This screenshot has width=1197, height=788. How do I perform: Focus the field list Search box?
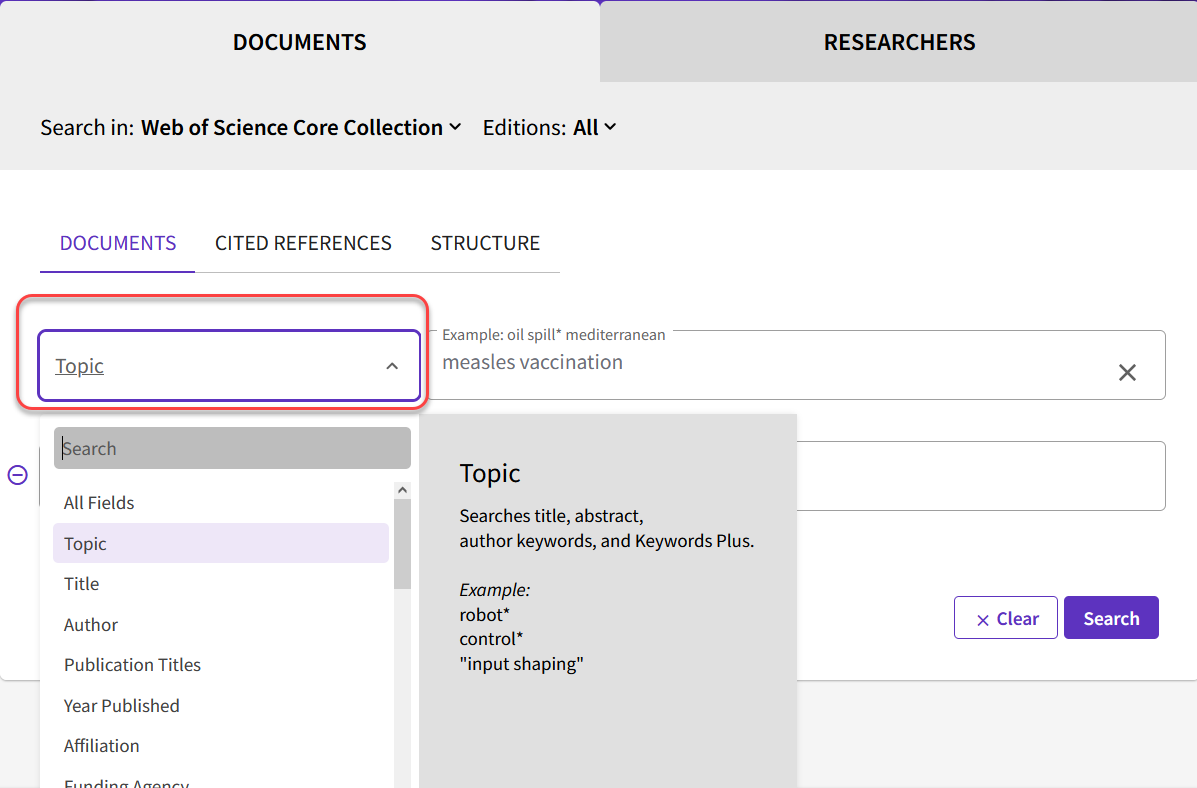pyautogui.click(x=232, y=448)
